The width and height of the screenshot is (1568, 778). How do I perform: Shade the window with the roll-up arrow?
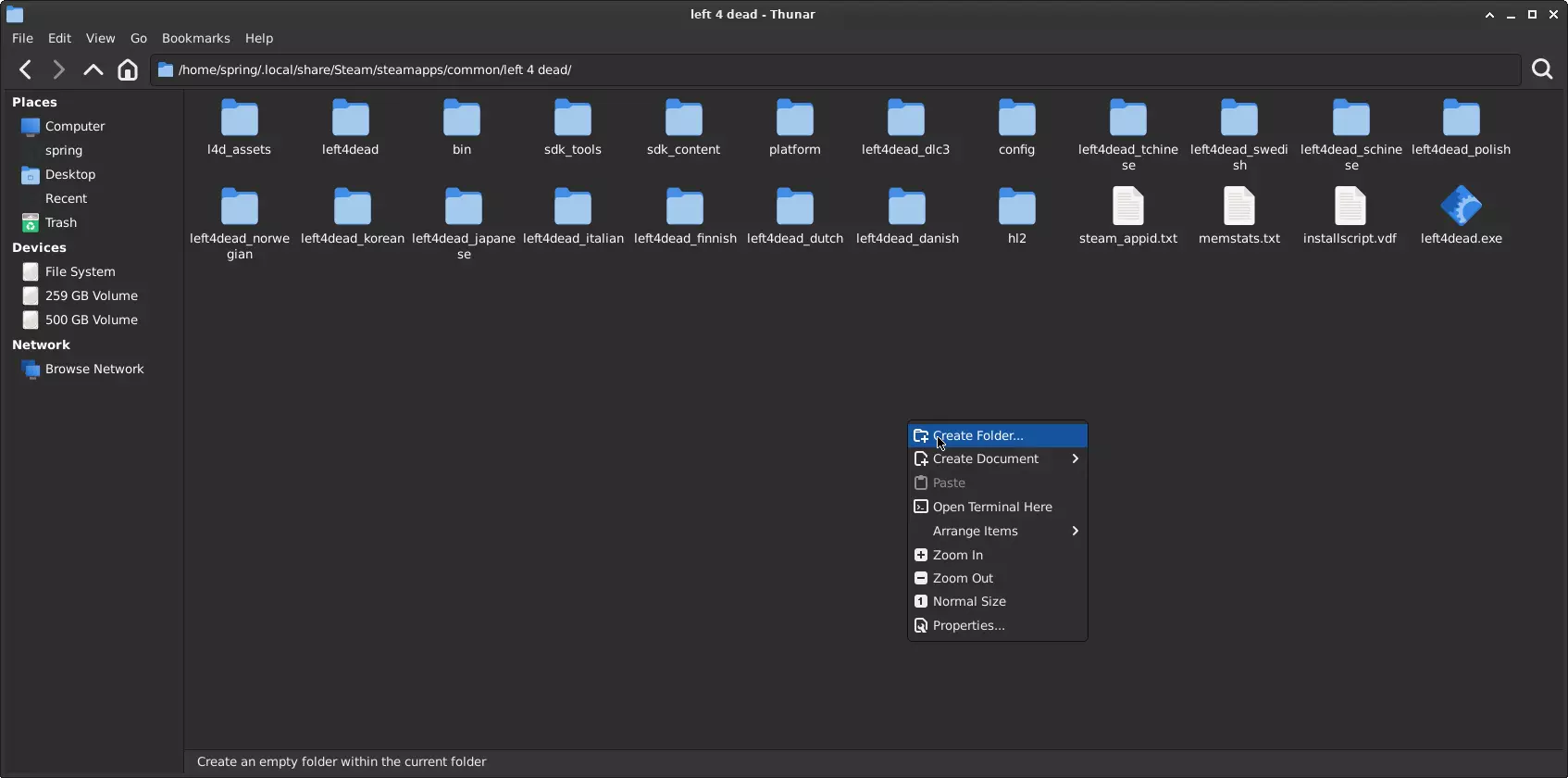point(1489,15)
